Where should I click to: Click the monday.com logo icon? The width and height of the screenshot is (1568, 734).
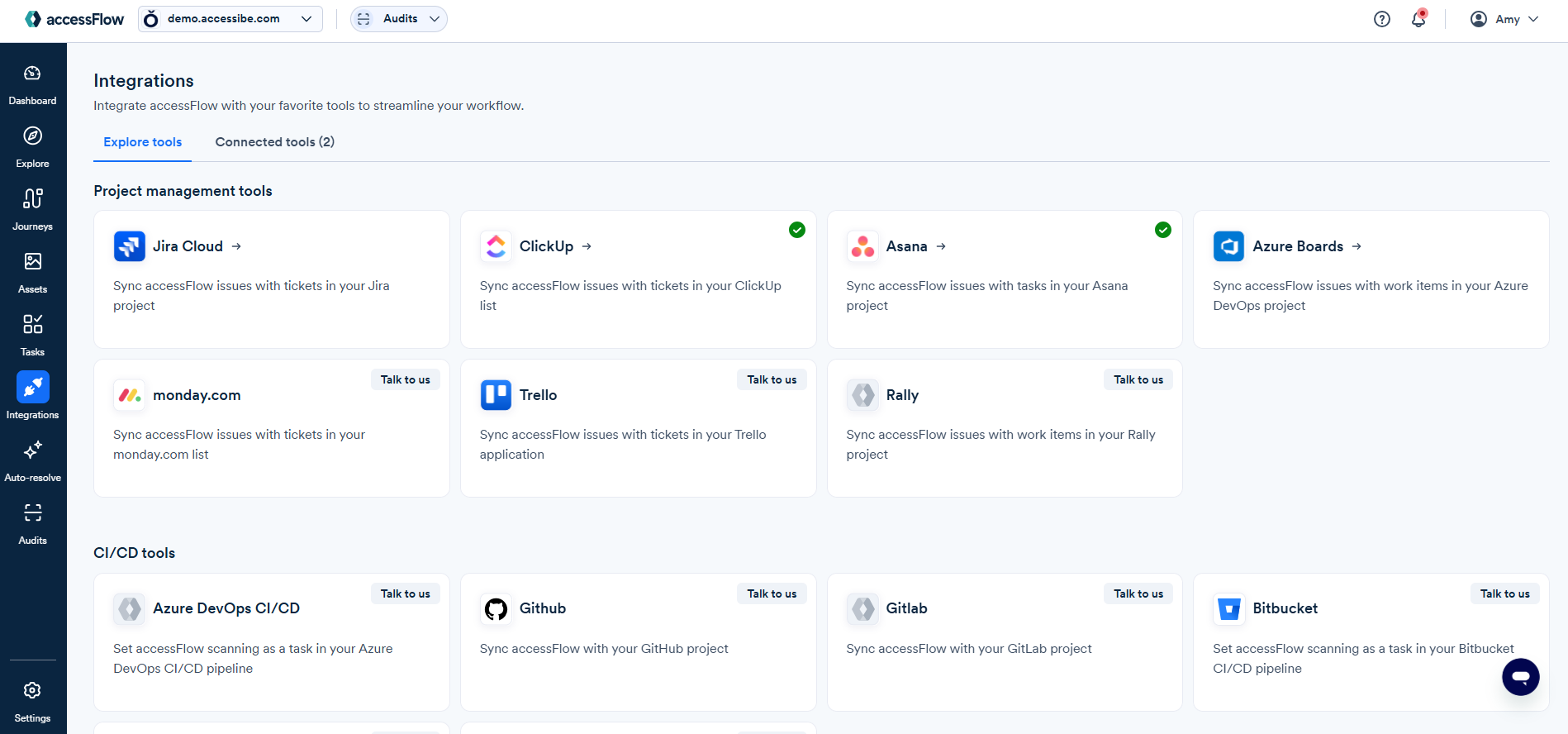tap(130, 395)
